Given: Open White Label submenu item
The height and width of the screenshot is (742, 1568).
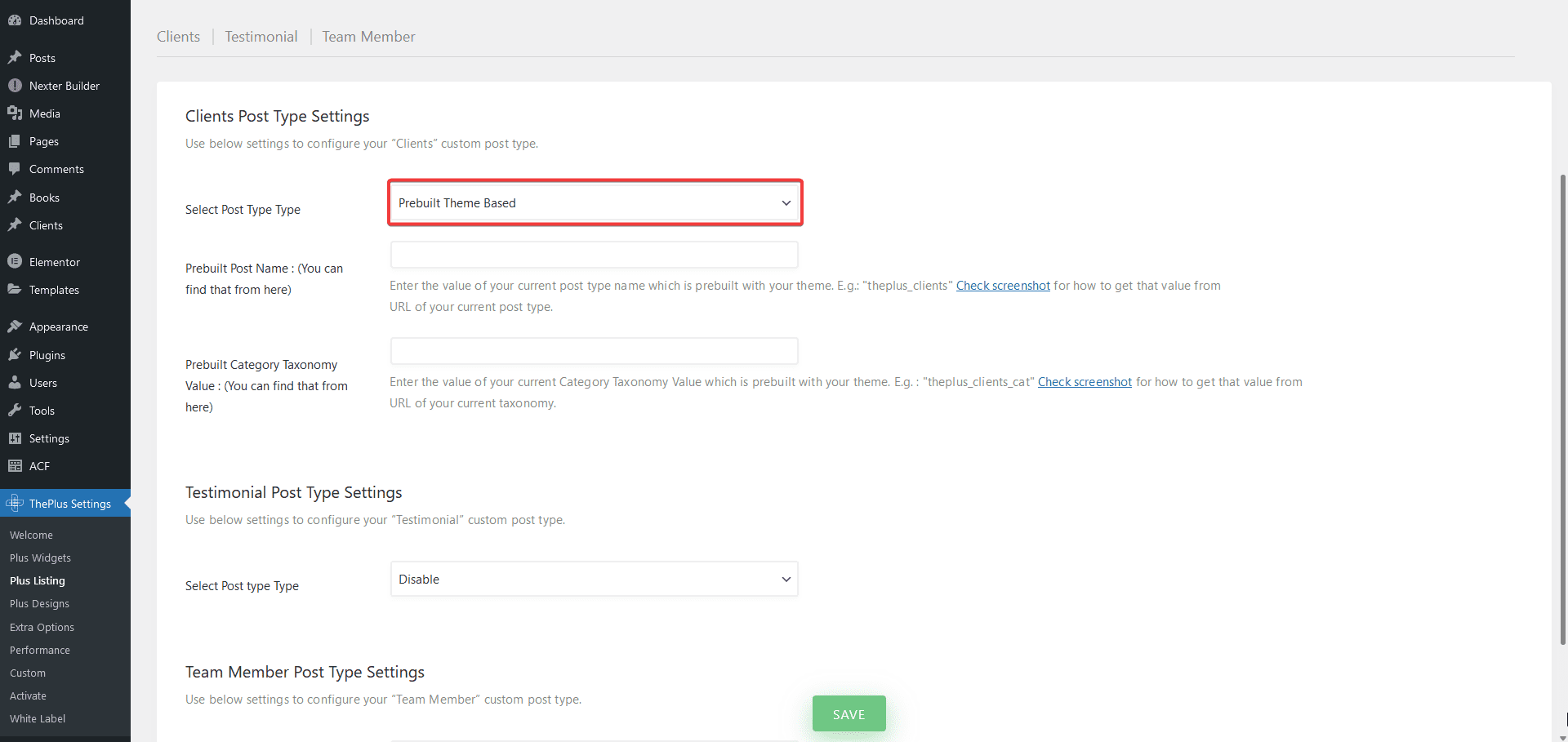Looking at the screenshot, I should [38, 719].
